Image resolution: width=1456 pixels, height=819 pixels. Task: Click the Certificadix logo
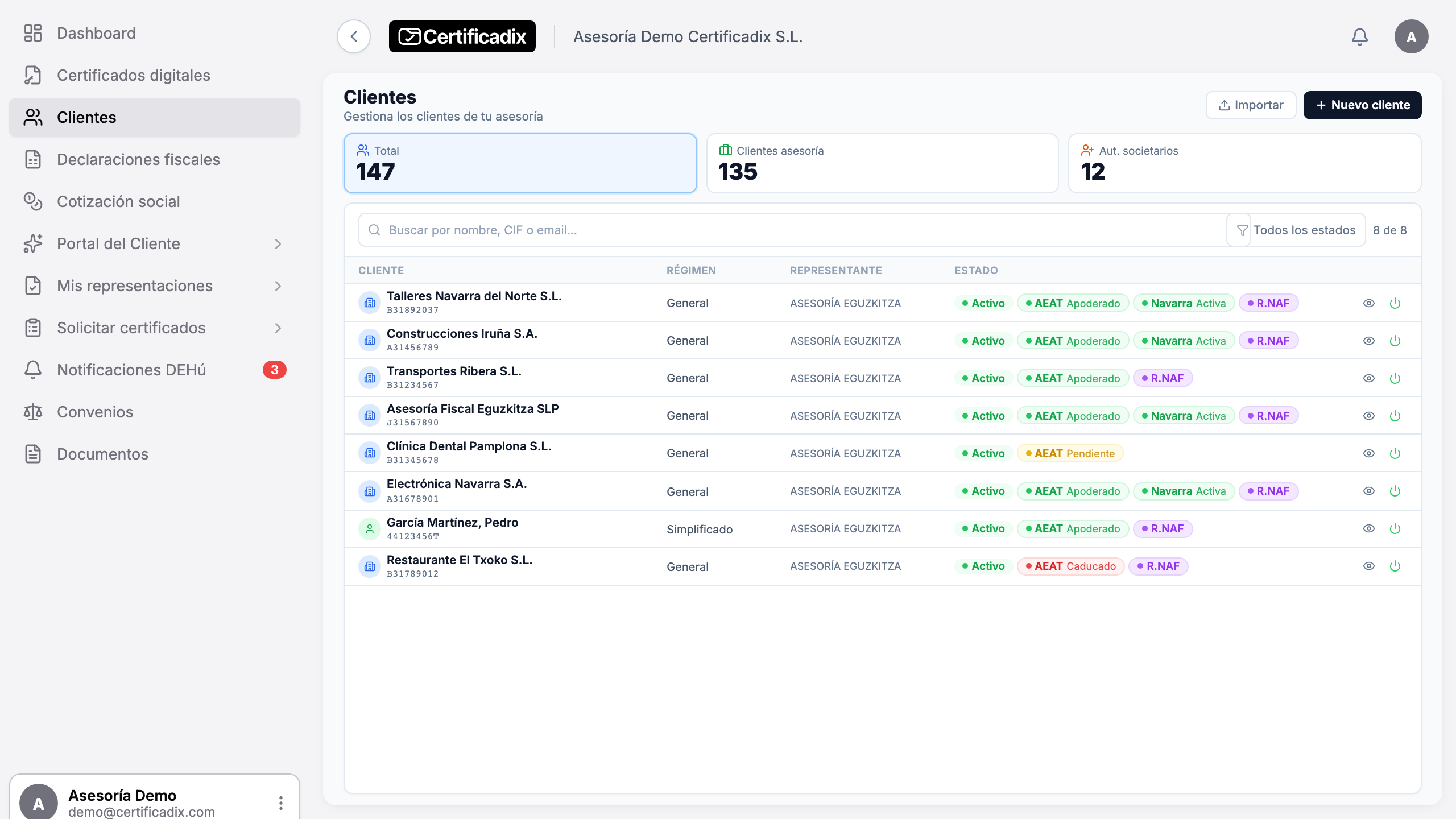pos(462,37)
